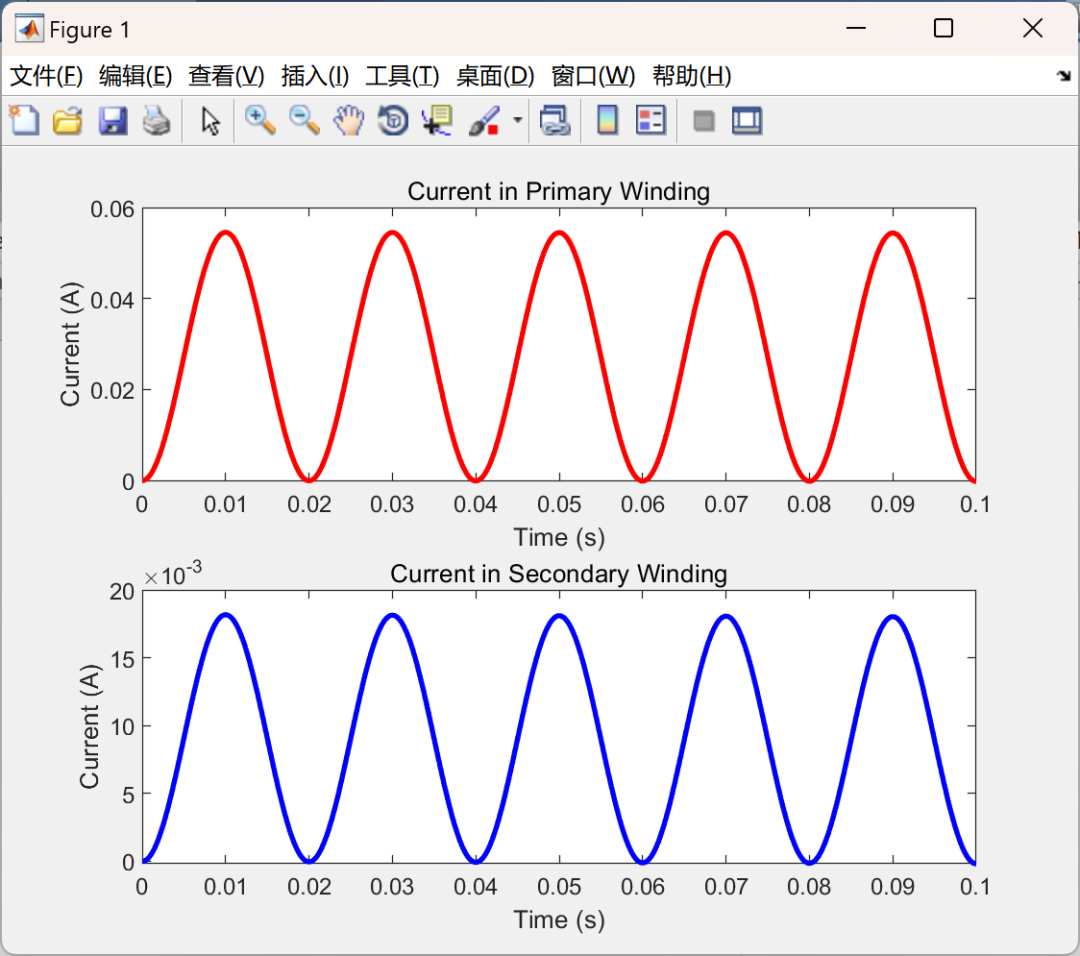
Task: Open the 编辑(E) menu
Action: (135, 76)
